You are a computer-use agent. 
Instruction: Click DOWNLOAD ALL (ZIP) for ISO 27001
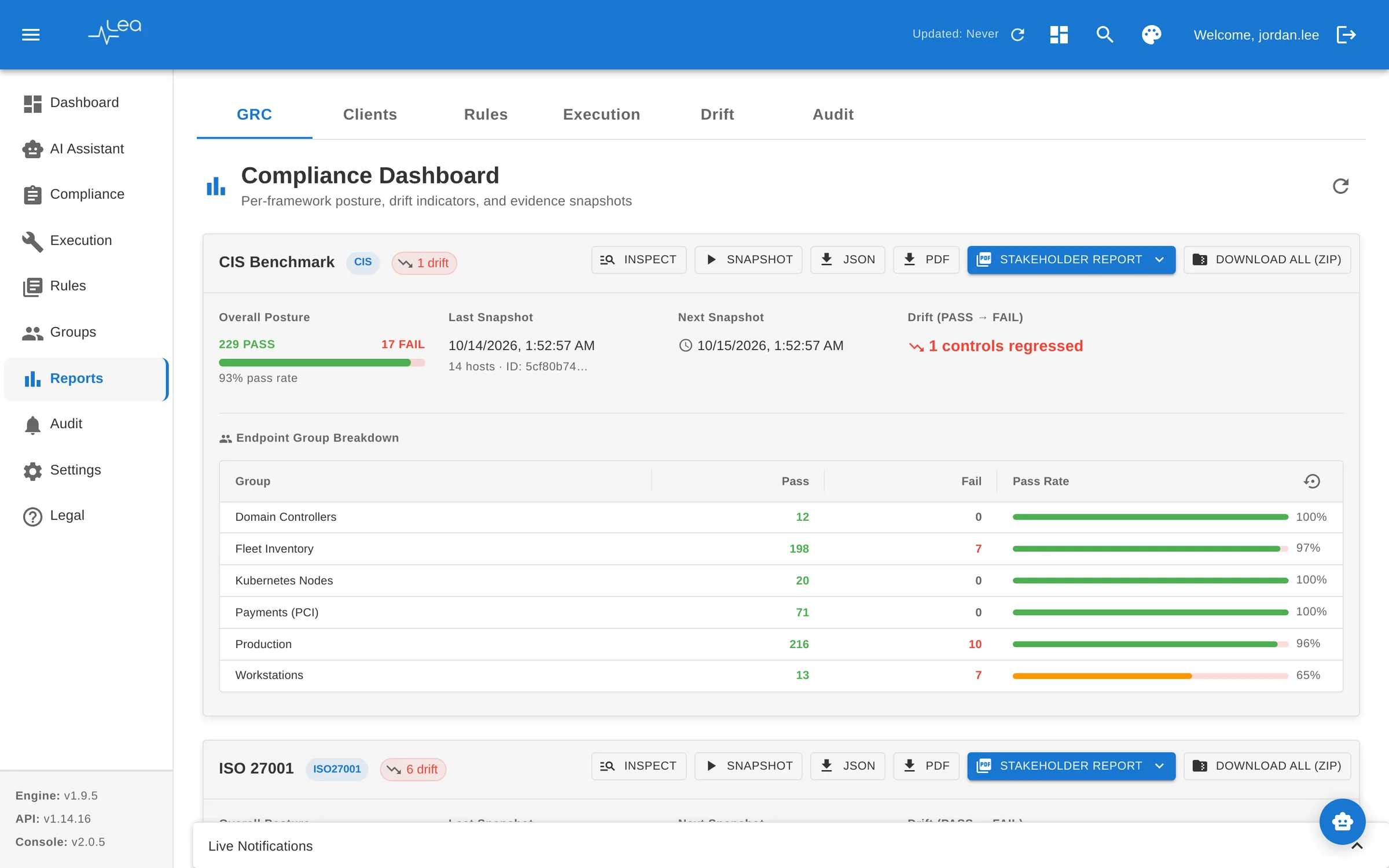[1267, 766]
